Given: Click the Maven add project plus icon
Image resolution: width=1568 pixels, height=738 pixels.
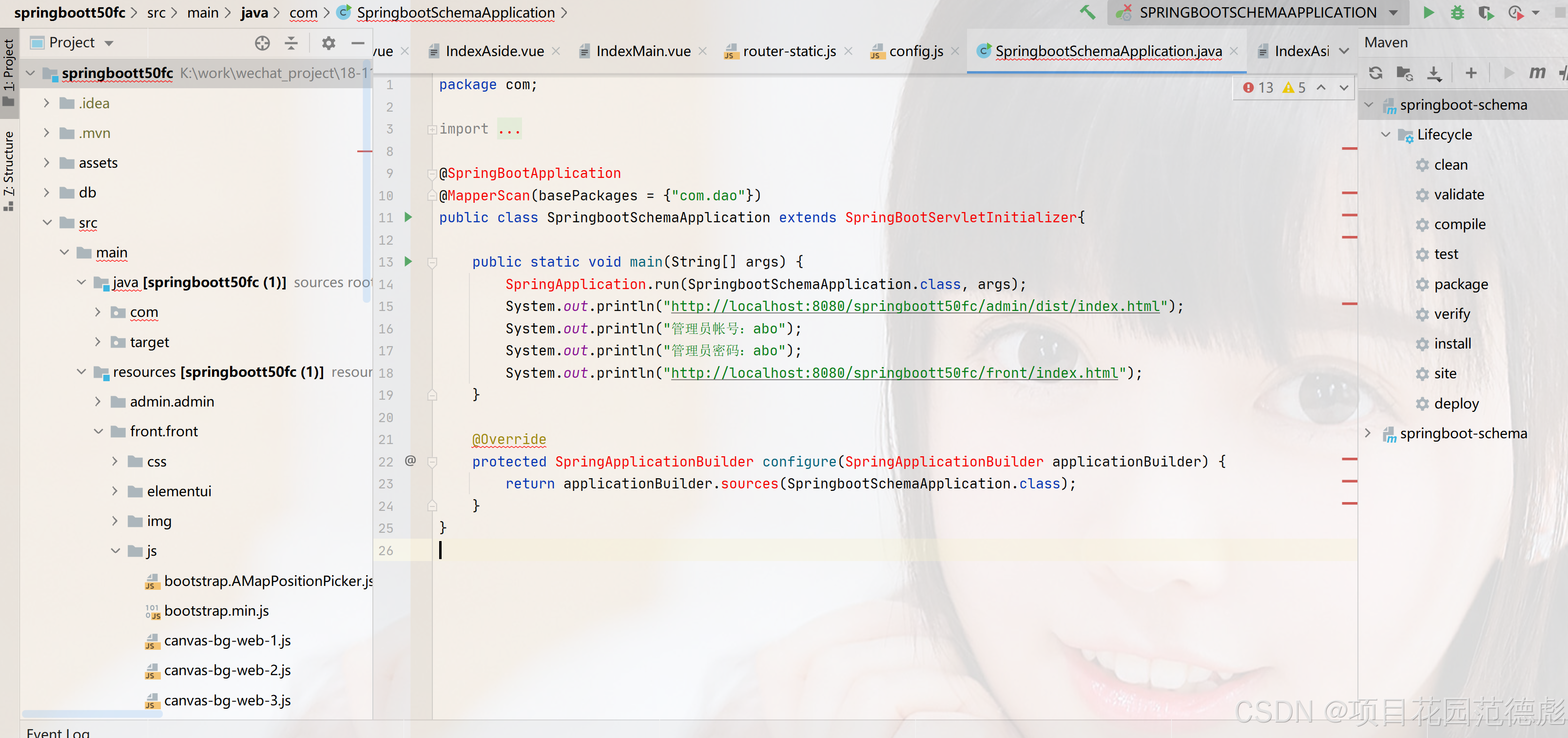Looking at the screenshot, I should [1471, 73].
